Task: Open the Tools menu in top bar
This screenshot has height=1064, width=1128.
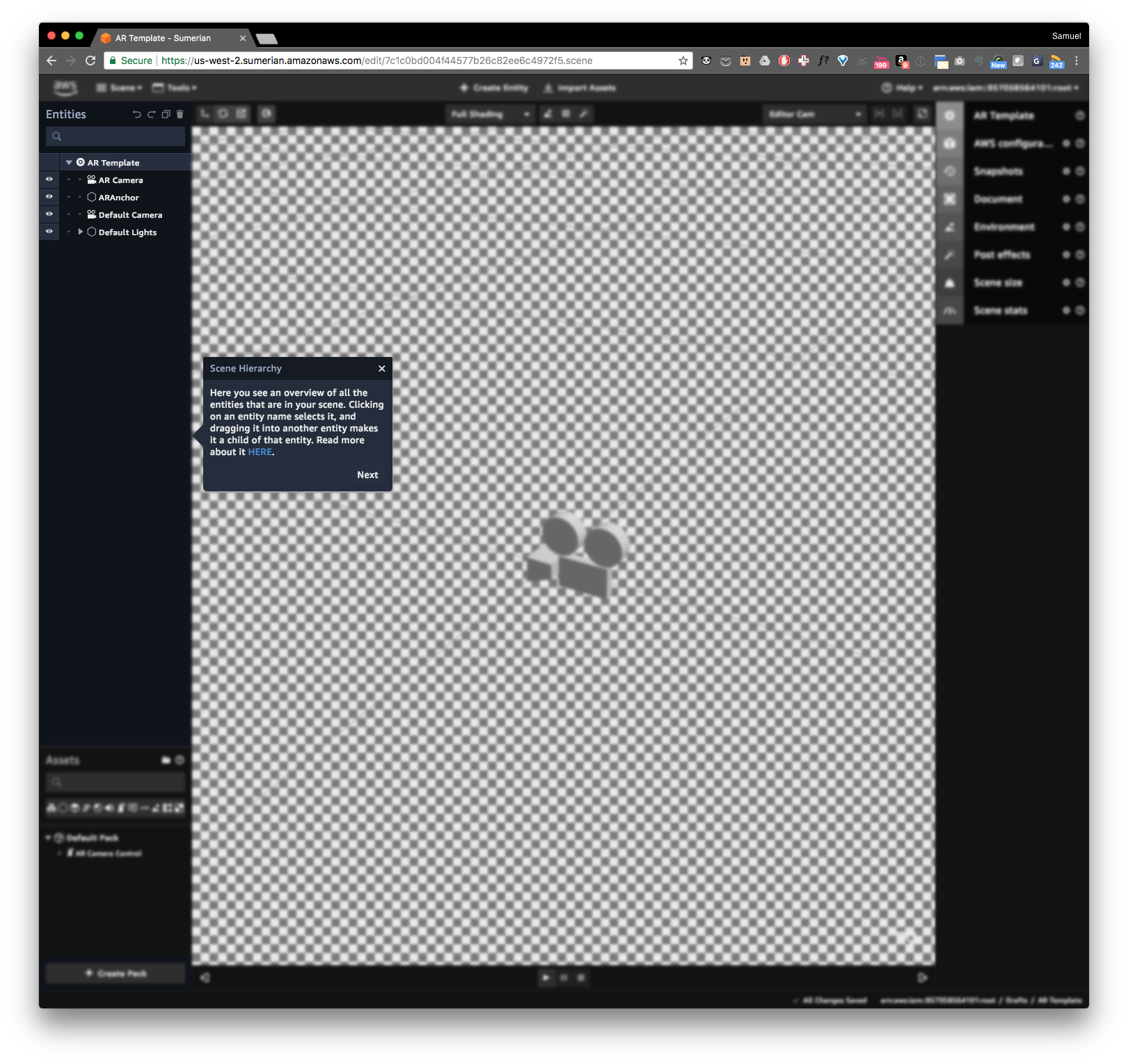Action: (x=175, y=88)
